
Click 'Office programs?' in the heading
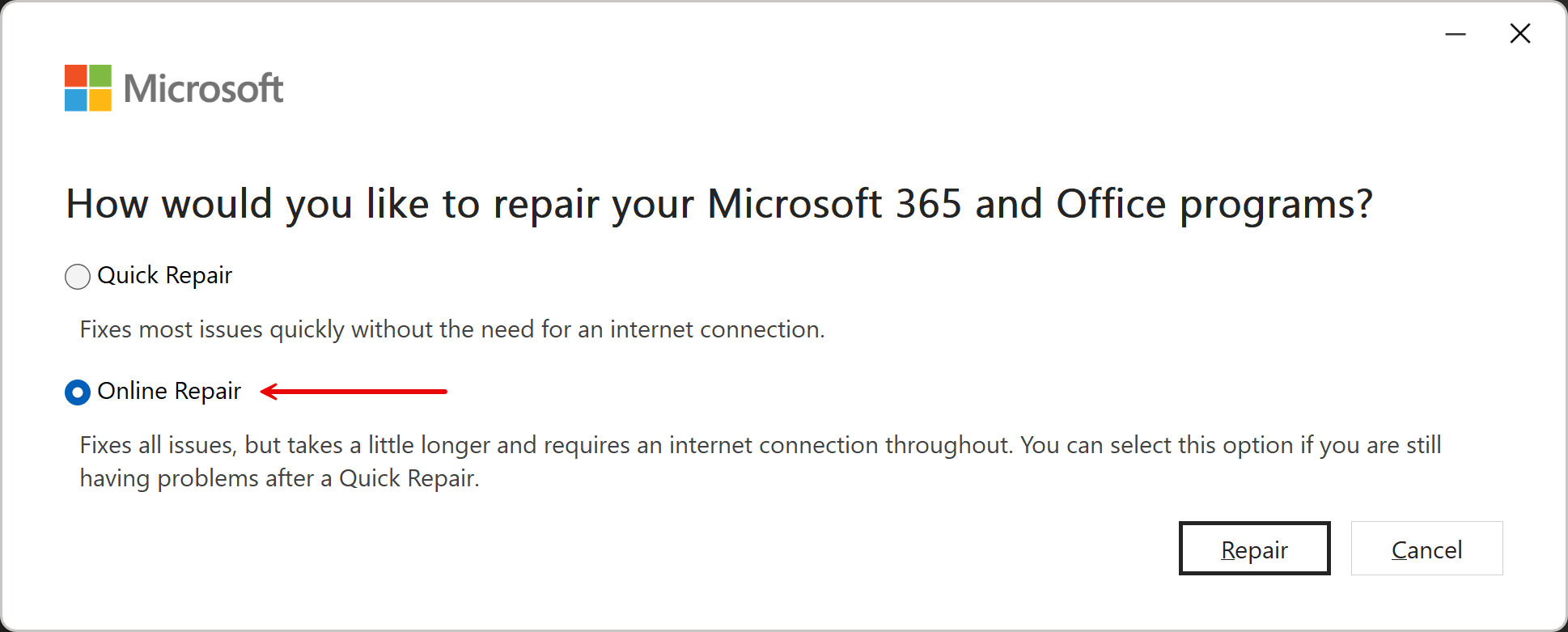point(1214,204)
